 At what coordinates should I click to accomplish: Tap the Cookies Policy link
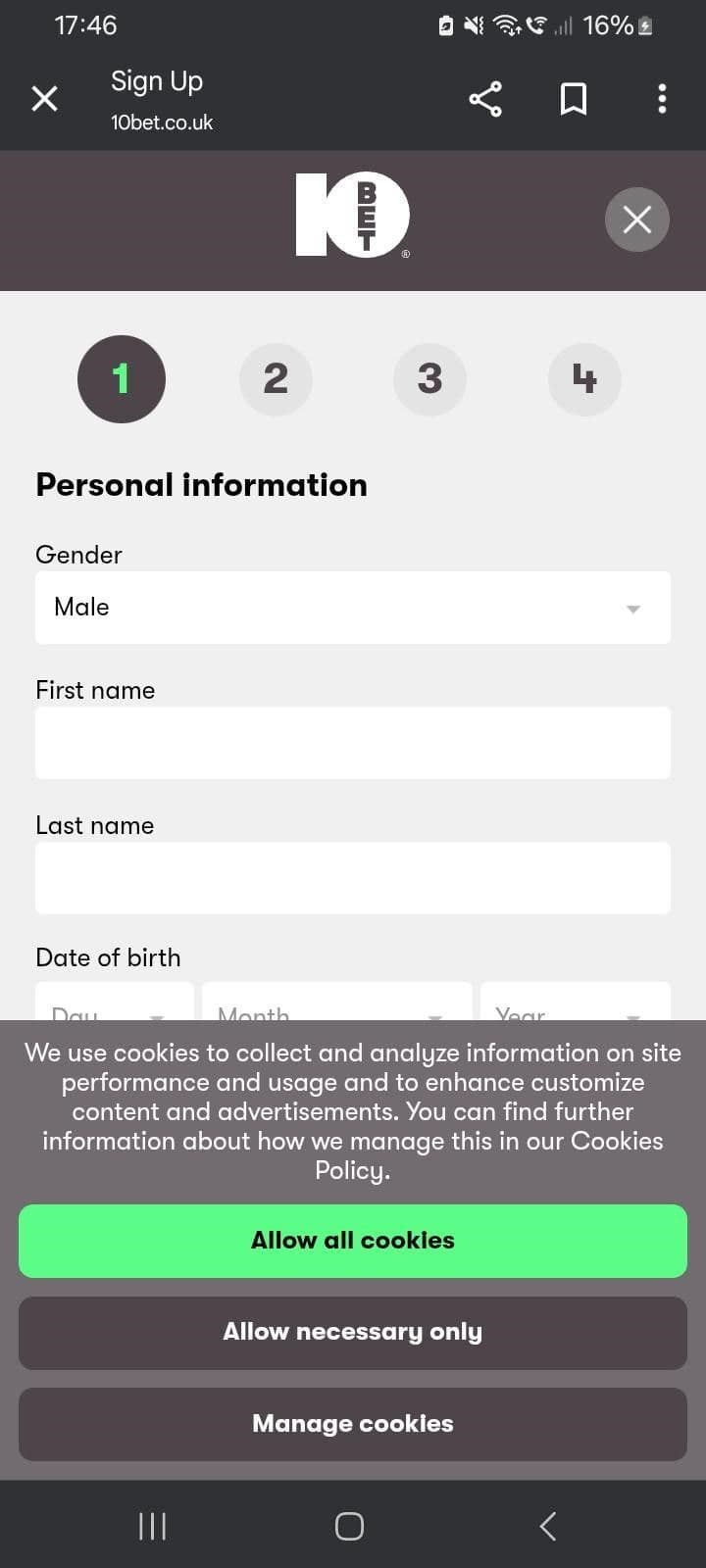pyautogui.click(x=615, y=1141)
